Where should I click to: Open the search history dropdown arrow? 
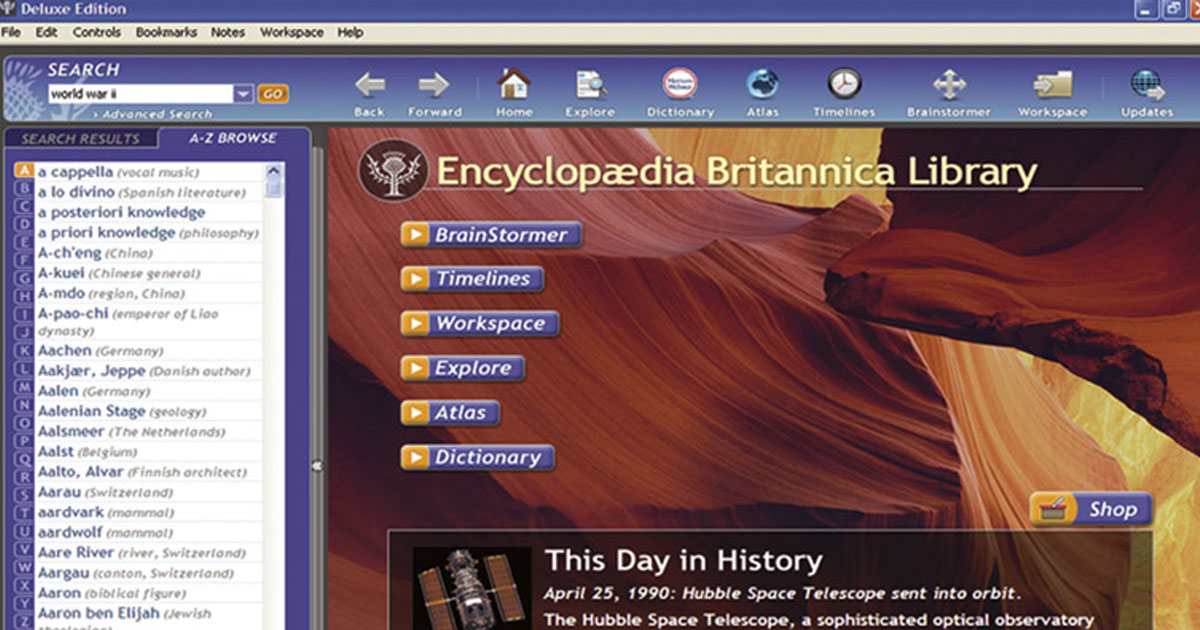[242, 92]
